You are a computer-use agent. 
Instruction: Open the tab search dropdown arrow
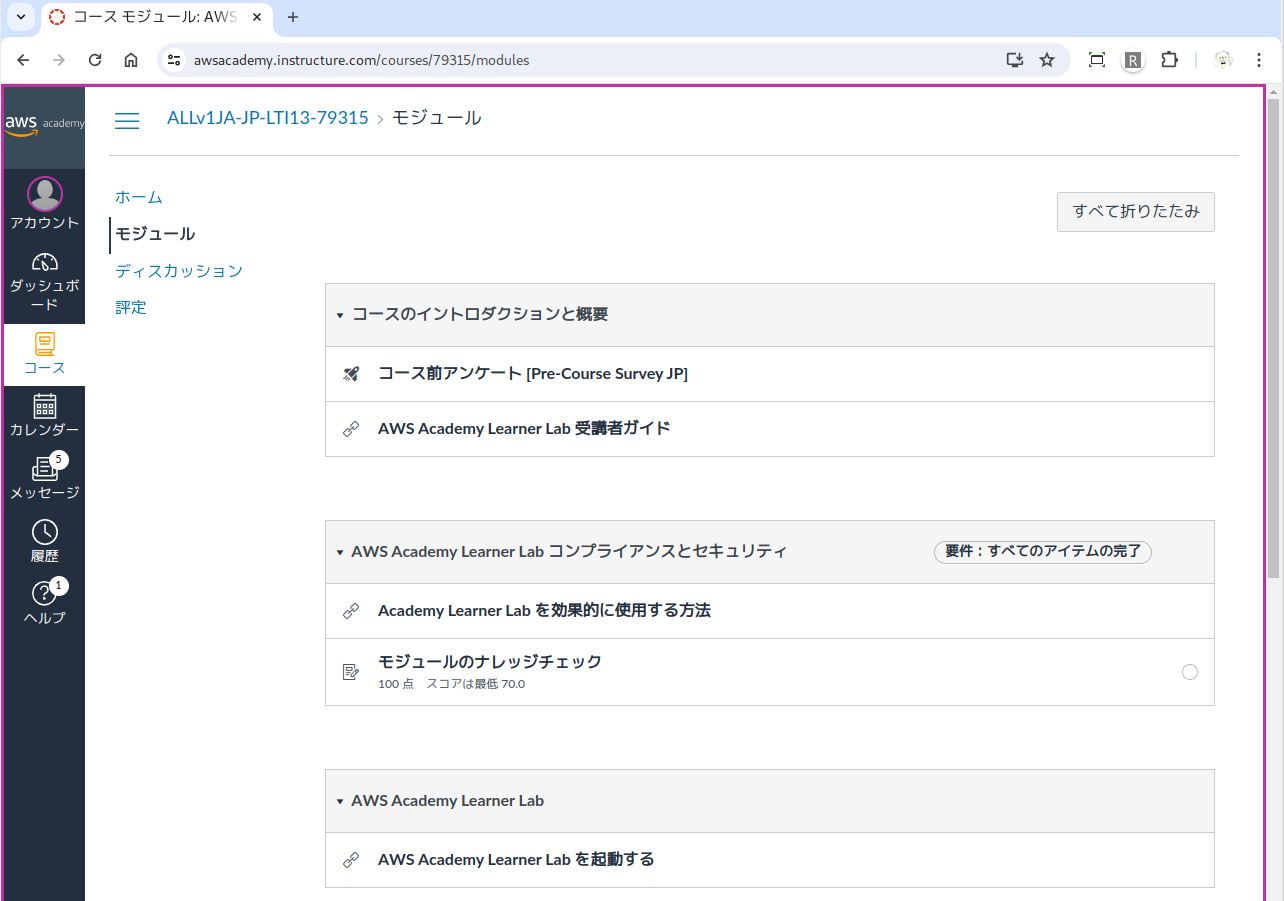click(21, 17)
